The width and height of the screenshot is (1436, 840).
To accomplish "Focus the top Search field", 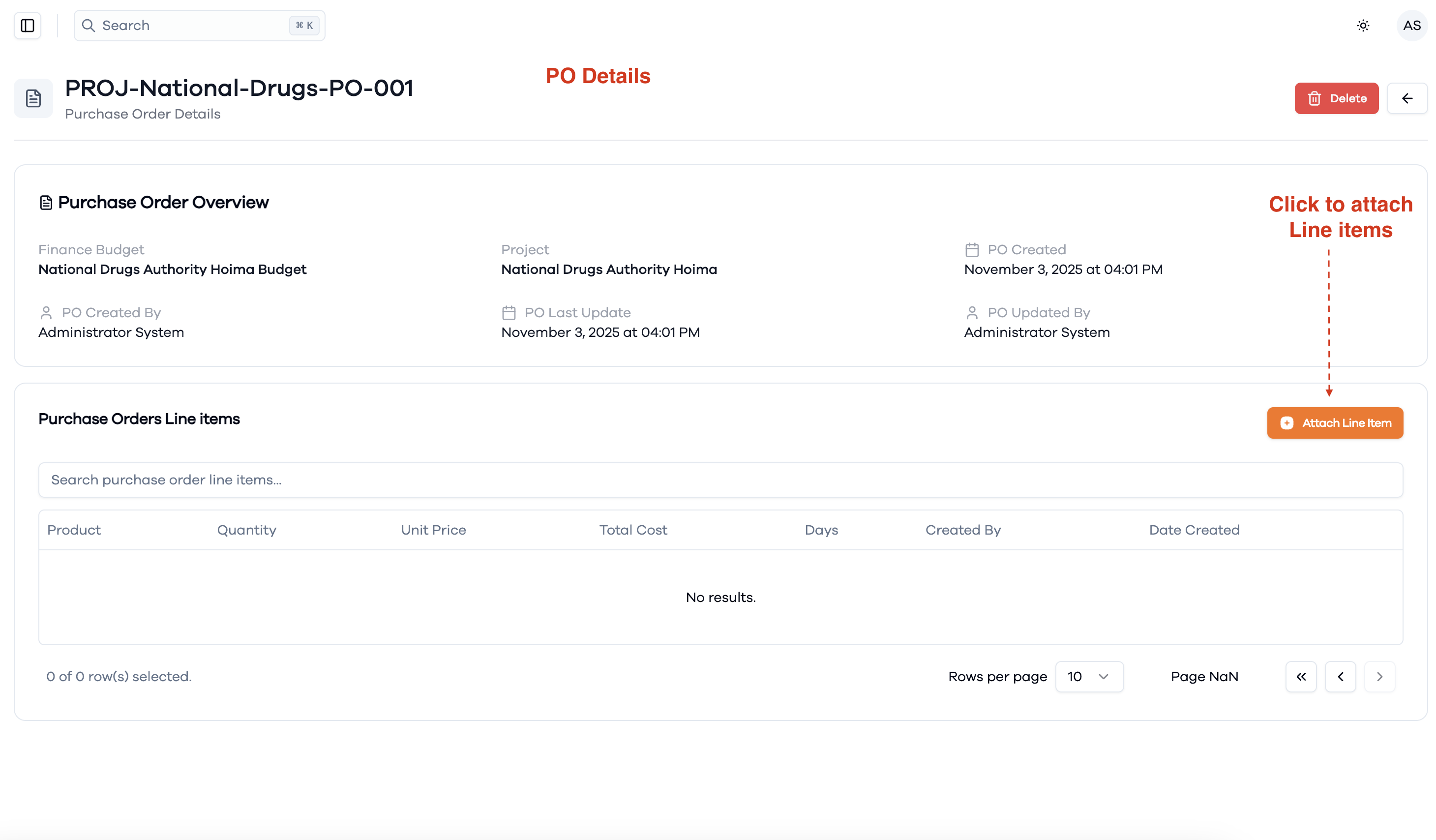I will point(200,26).
